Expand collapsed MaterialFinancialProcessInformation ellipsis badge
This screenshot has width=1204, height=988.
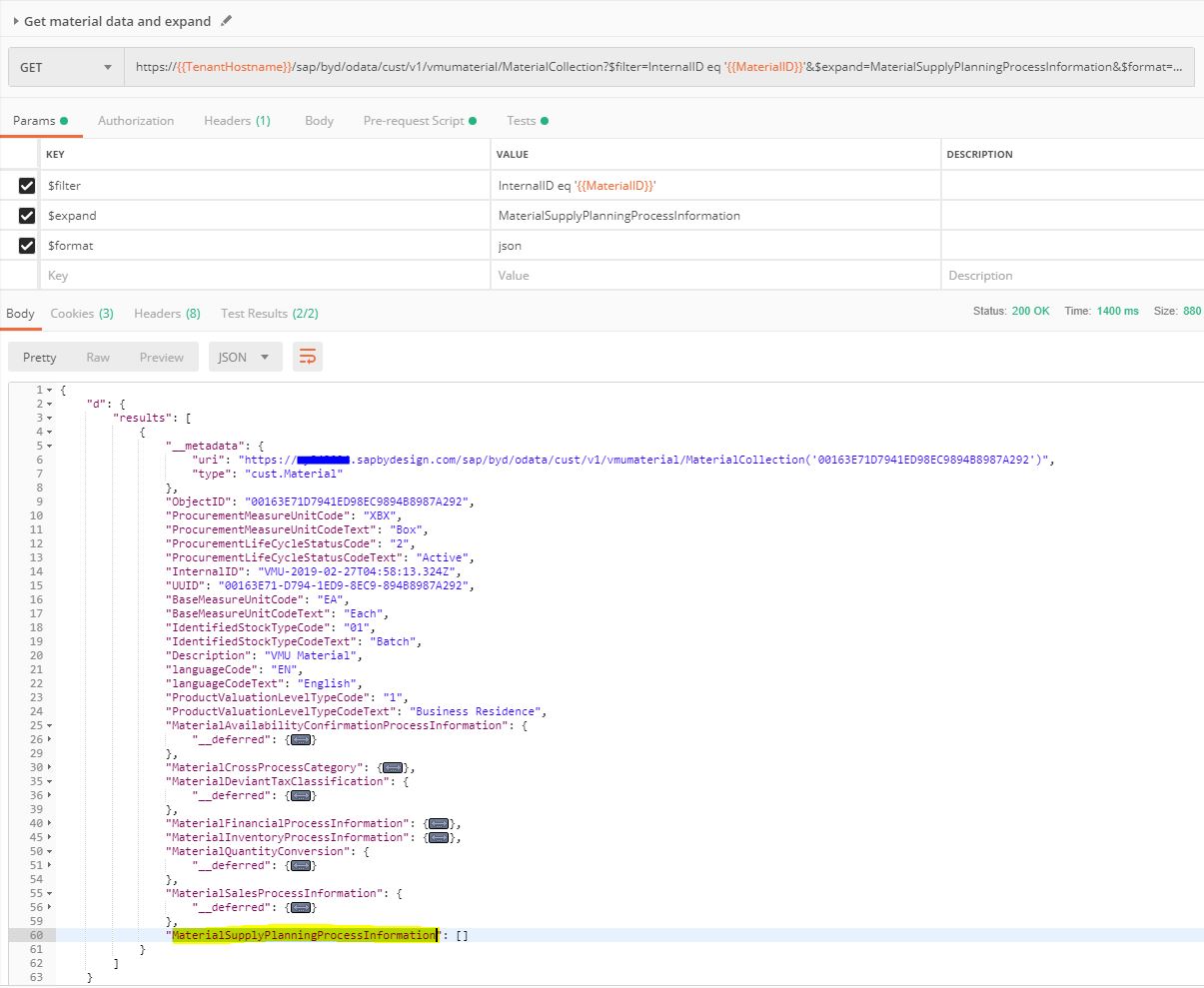(x=438, y=823)
